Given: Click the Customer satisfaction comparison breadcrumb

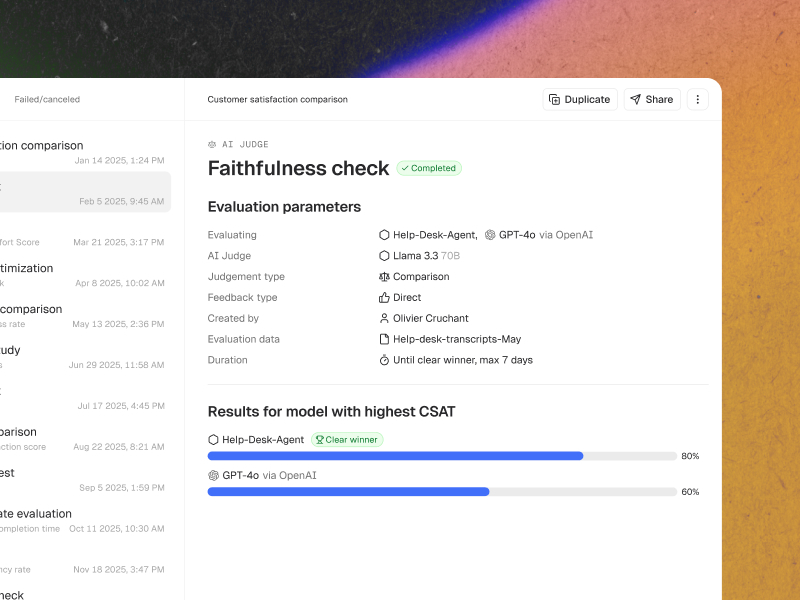Looking at the screenshot, I should pyautogui.click(x=278, y=99).
